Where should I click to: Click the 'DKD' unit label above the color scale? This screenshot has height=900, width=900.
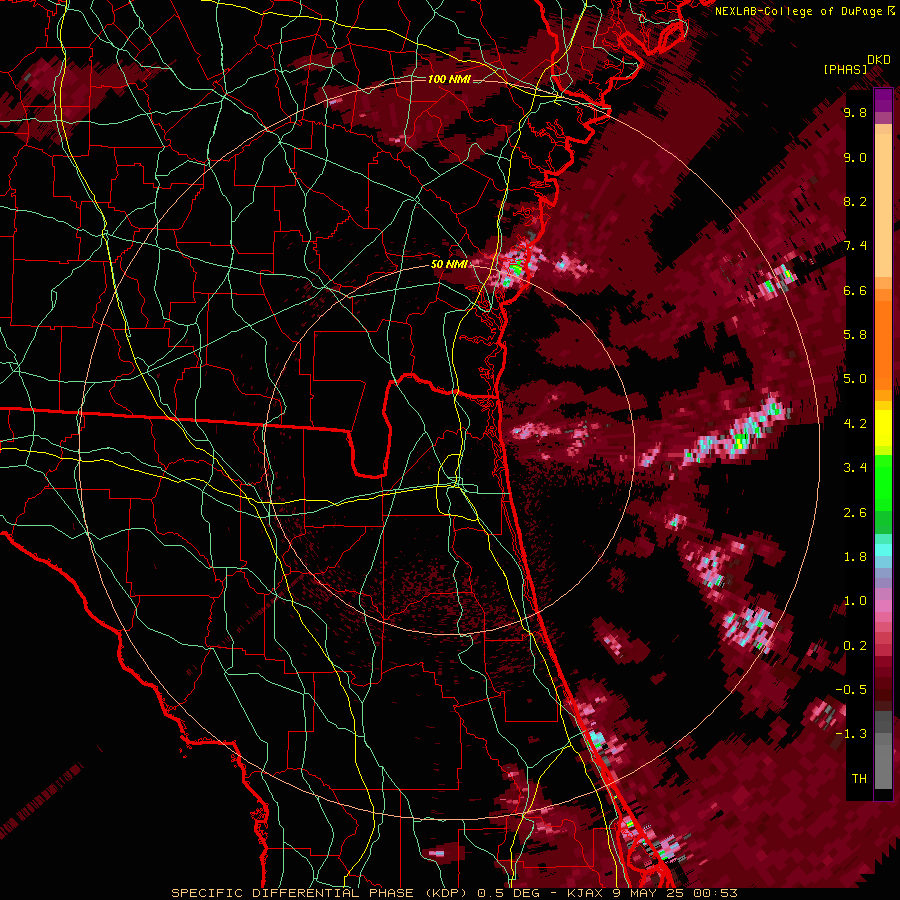click(x=879, y=60)
